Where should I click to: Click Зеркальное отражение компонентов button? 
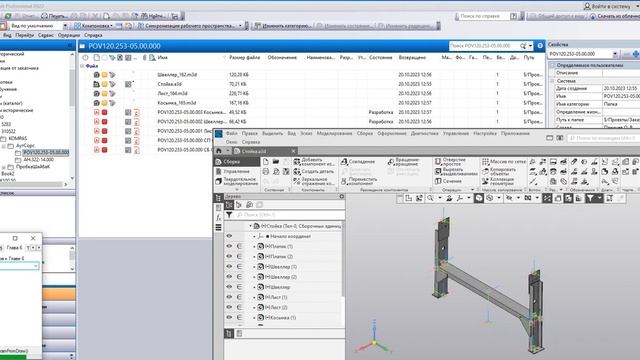(314, 181)
